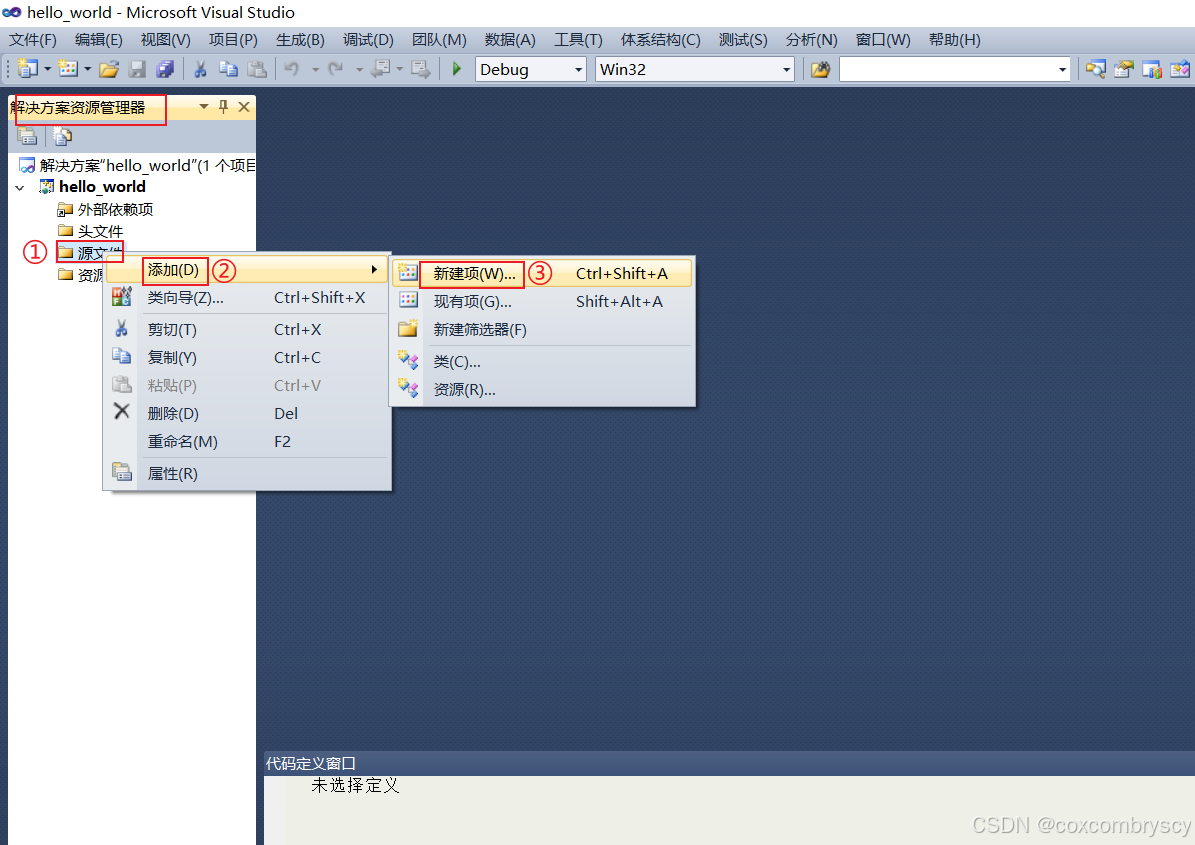
Task: Open the New Project icon dropdown arrow
Action: (x=47, y=69)
